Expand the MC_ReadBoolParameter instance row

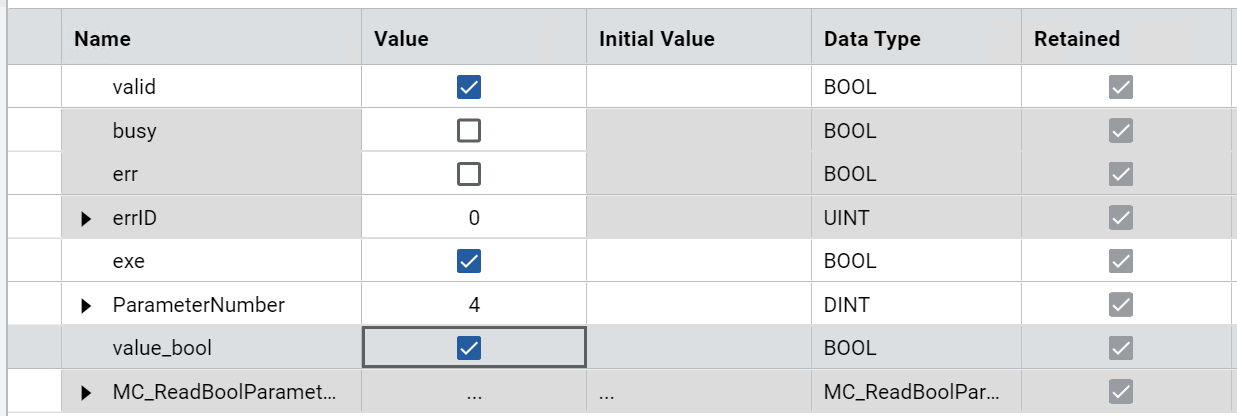(x=86, y=392)
